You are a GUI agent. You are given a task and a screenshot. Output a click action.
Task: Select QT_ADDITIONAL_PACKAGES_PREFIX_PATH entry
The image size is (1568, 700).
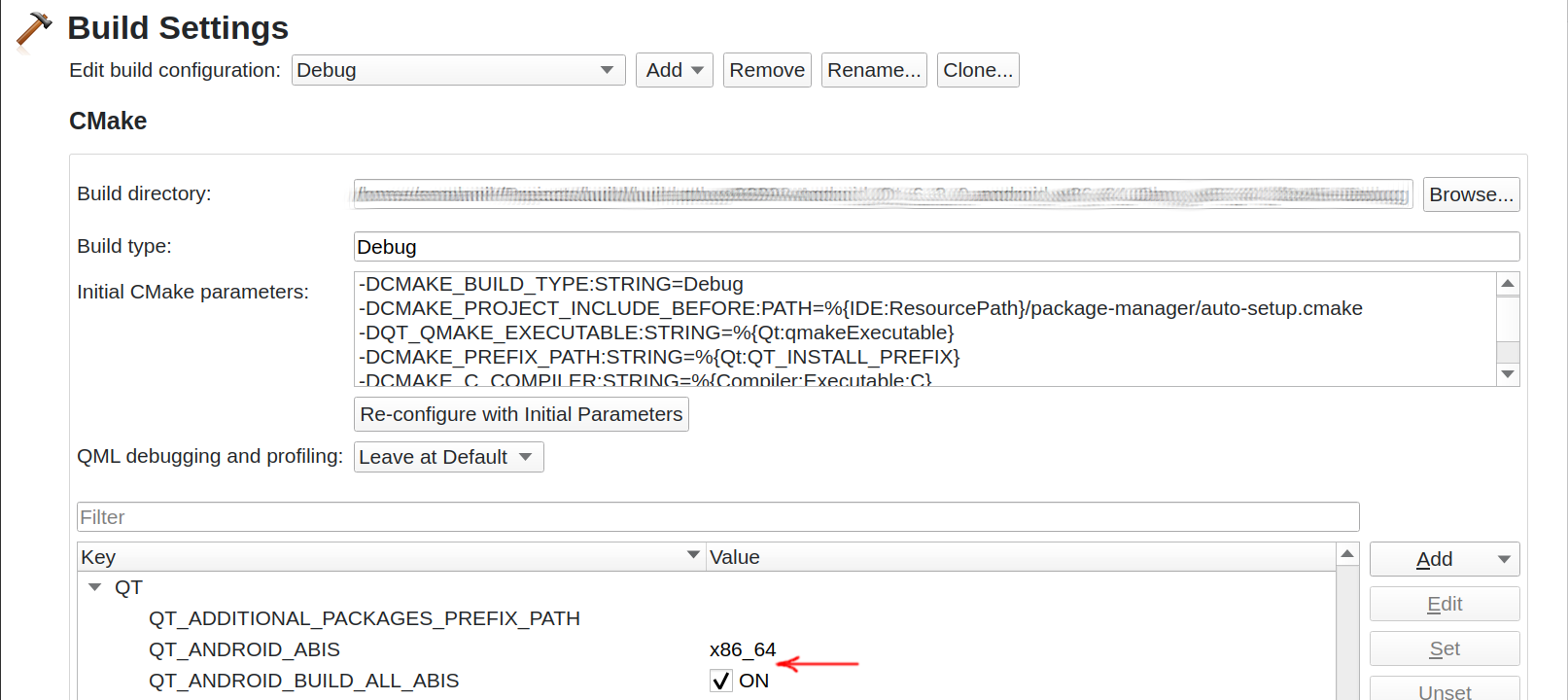(x=364, y=618)
